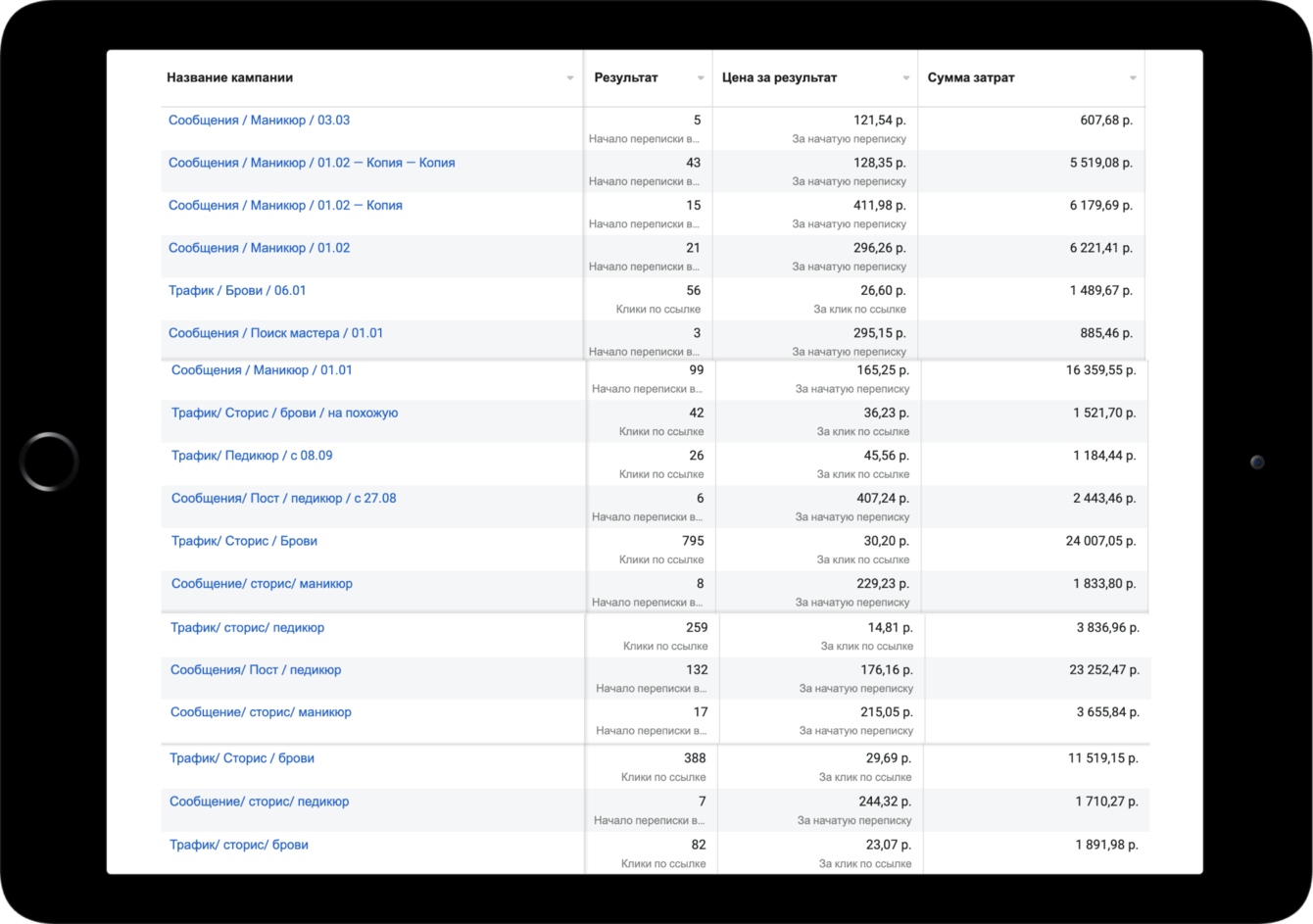Viewport: 1313px width, 924px height.
Task: Select Сообщение/ сторис/ педикюр campaign link
Action: (259, 802)
